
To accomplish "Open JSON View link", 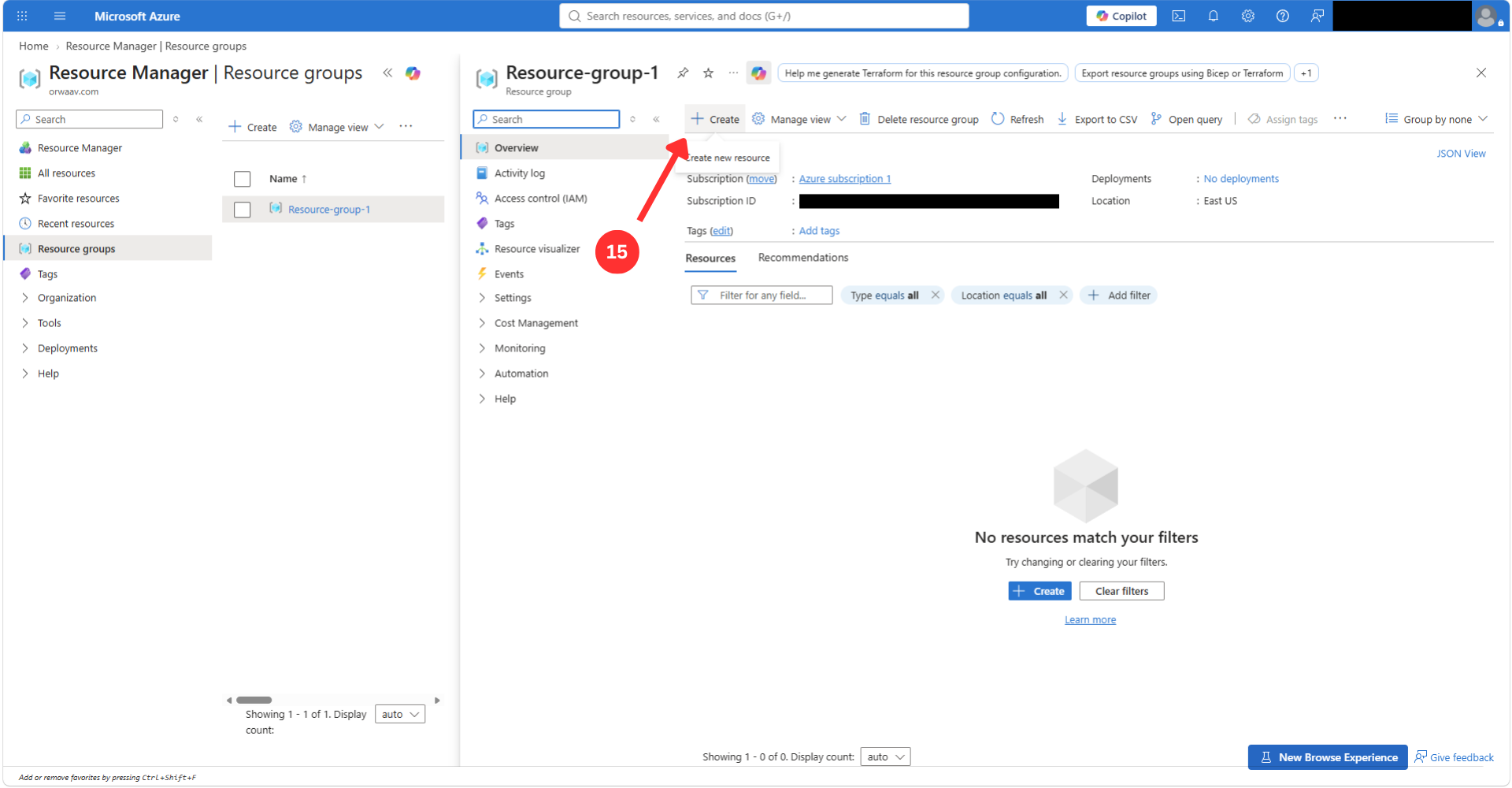I will point(1461,154).
